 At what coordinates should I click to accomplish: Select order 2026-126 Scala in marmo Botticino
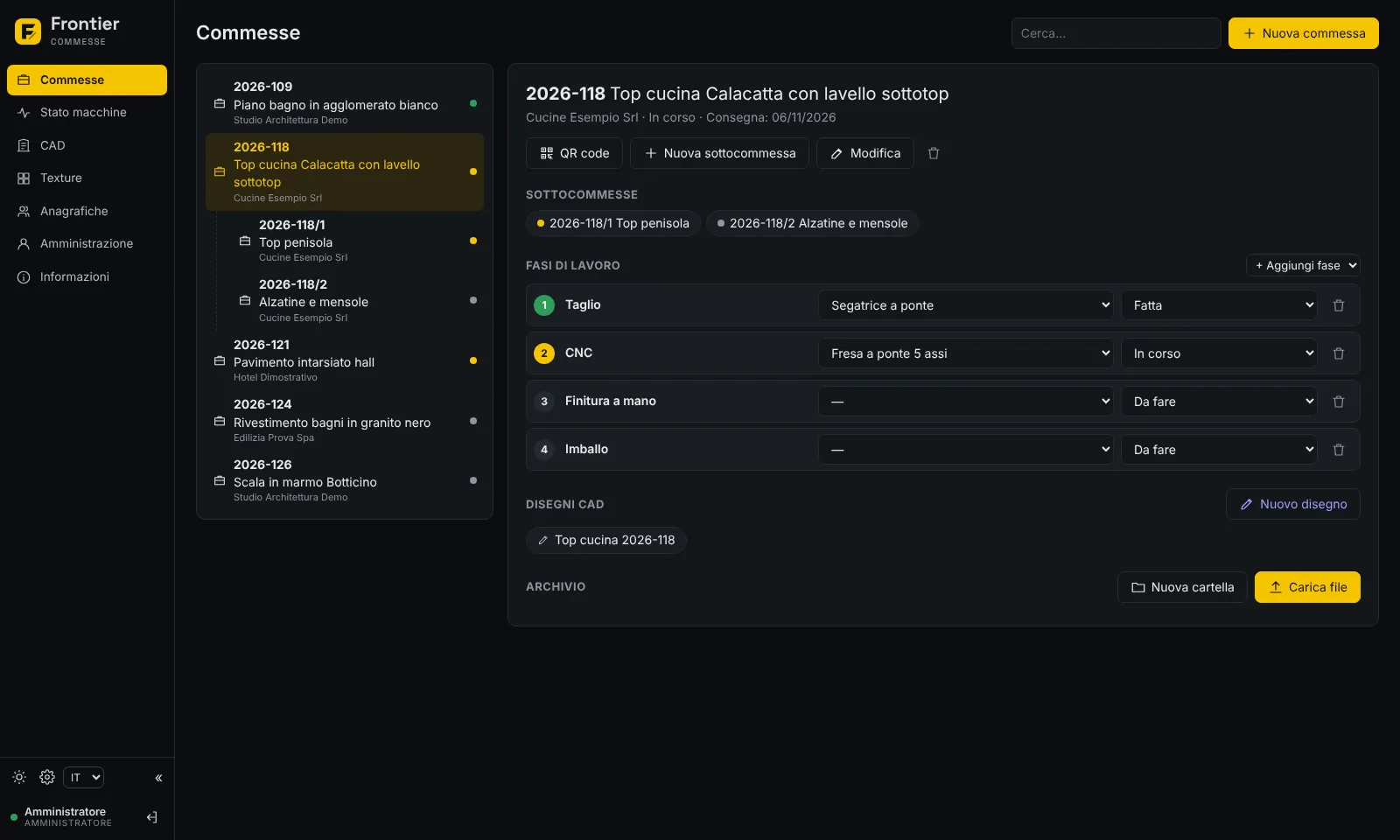click(x=345, y=480)
